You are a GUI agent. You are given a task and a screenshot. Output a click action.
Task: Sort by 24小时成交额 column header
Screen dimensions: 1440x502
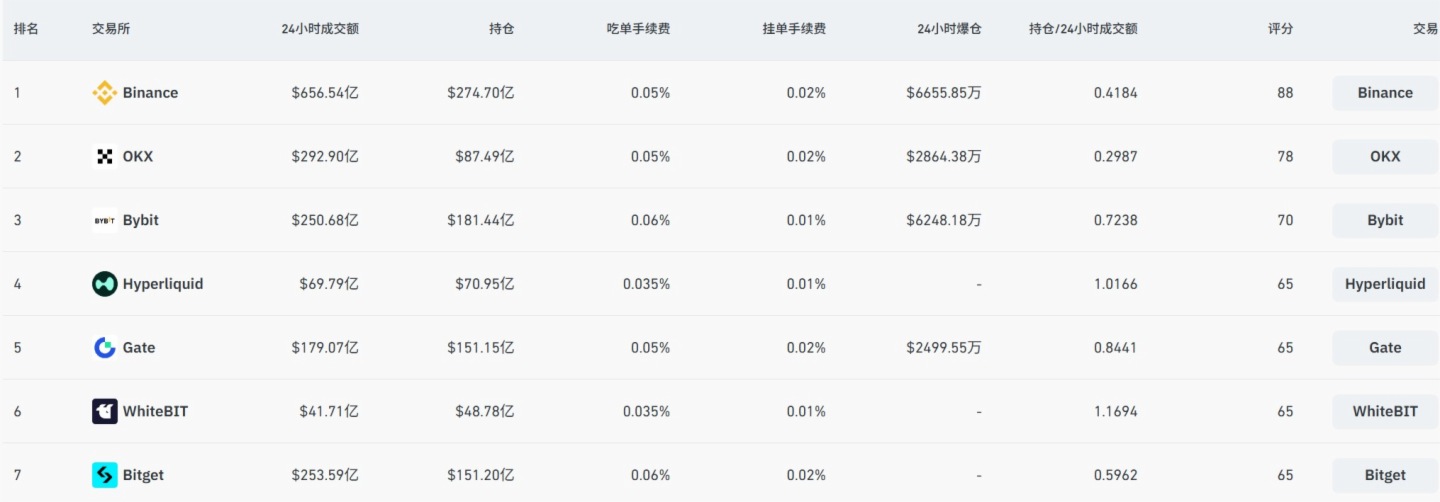click(x=320, y=29)
